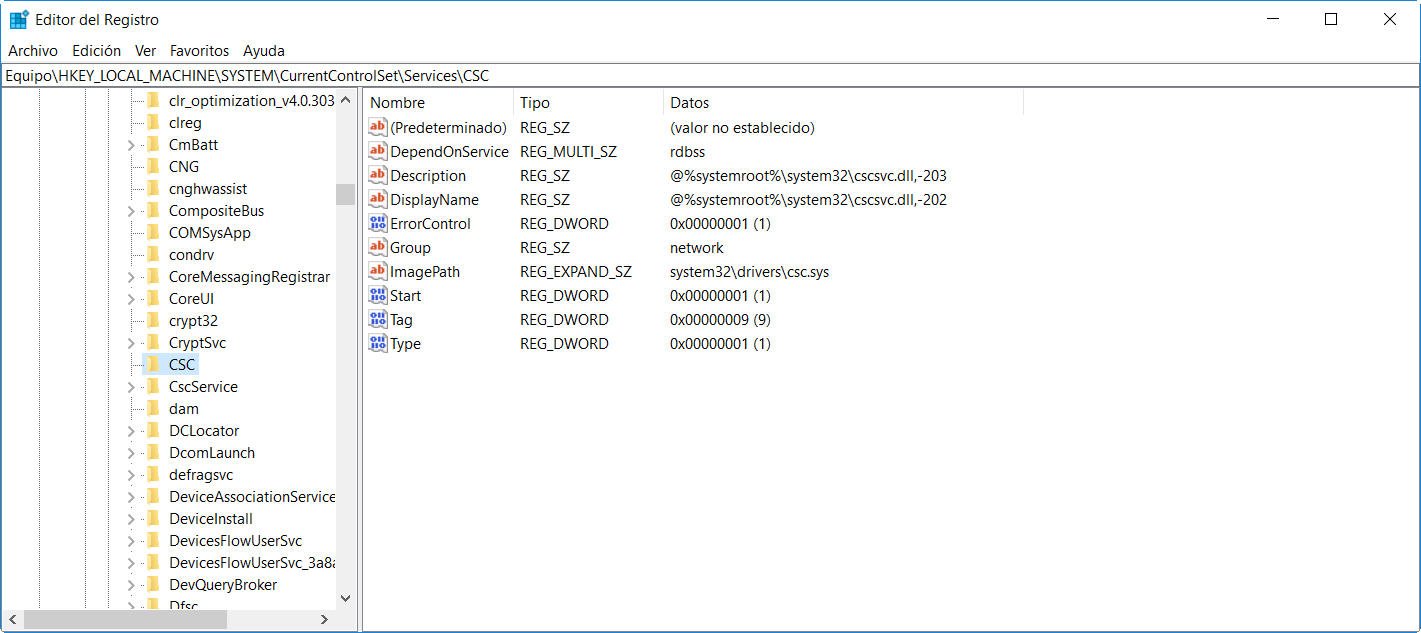Expand the CompositeBus tree node

[131, 211]
